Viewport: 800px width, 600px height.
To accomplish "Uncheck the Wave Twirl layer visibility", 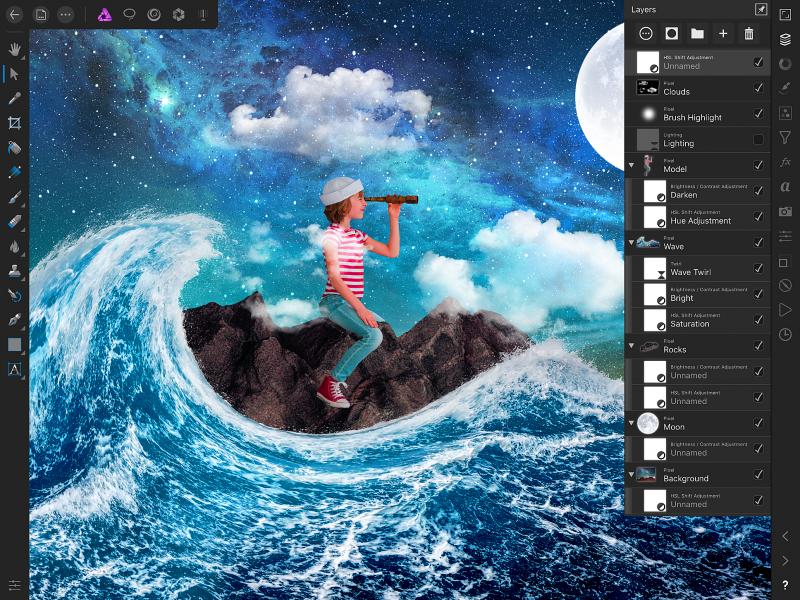I will tap(758, 268).
